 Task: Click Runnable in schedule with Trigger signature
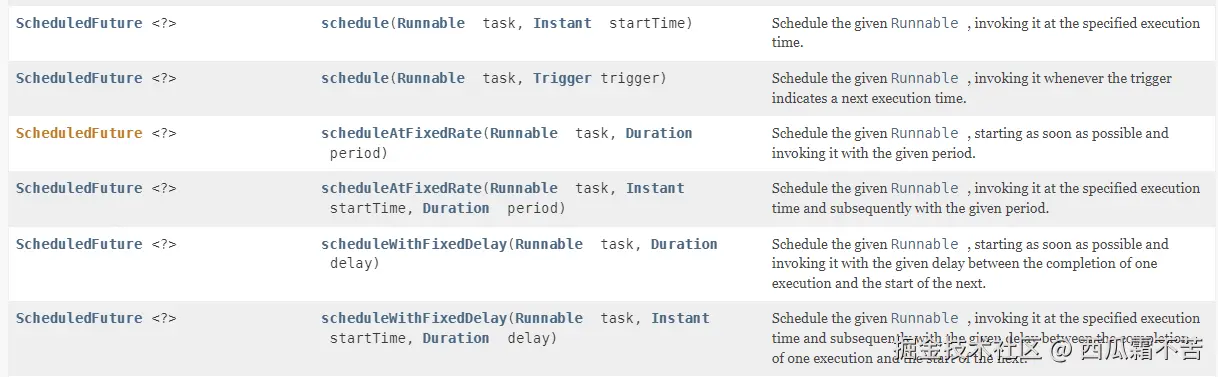click(x=431, y=78)
